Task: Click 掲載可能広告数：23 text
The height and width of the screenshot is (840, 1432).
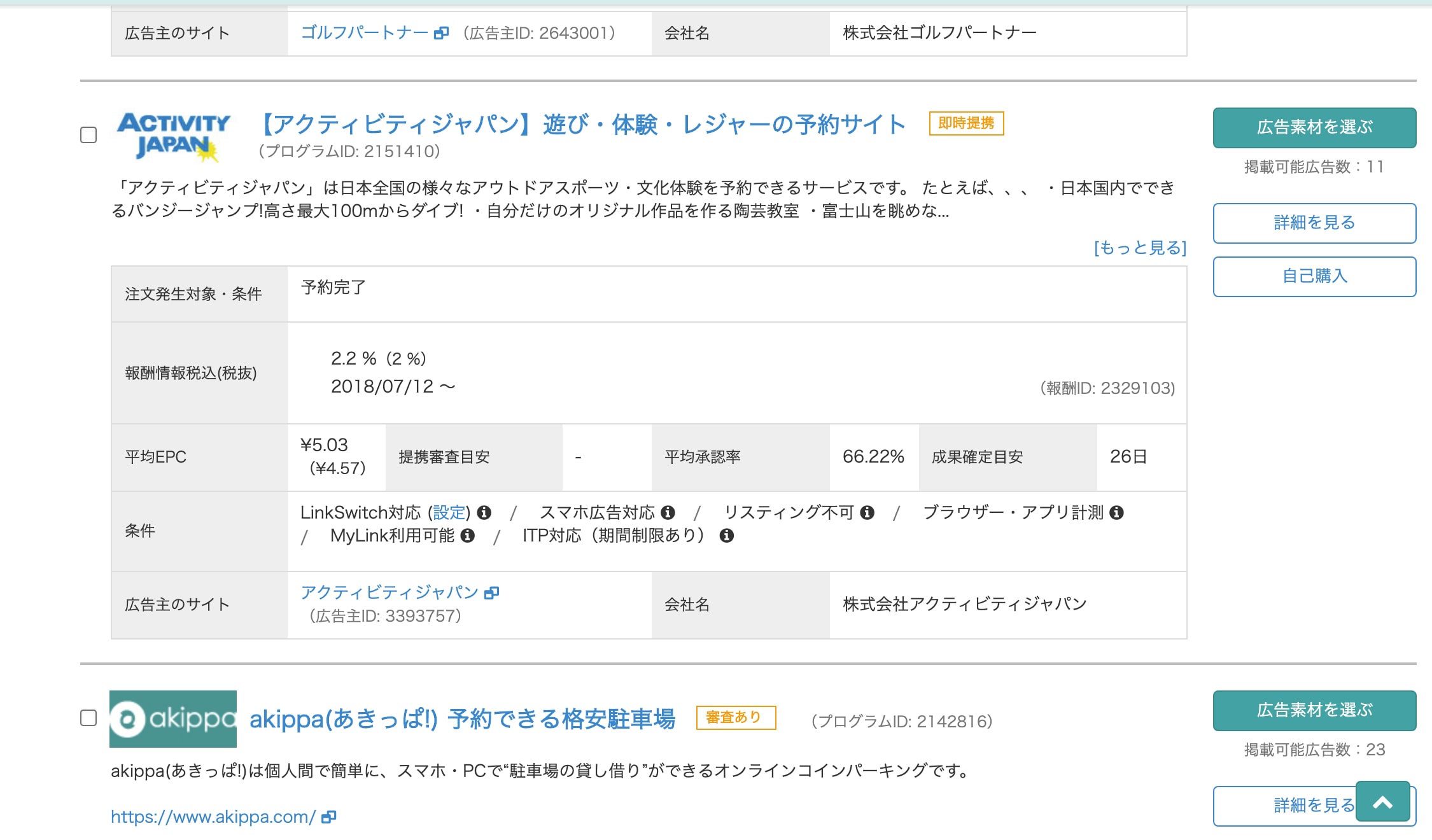Action: coord(1314,750)
